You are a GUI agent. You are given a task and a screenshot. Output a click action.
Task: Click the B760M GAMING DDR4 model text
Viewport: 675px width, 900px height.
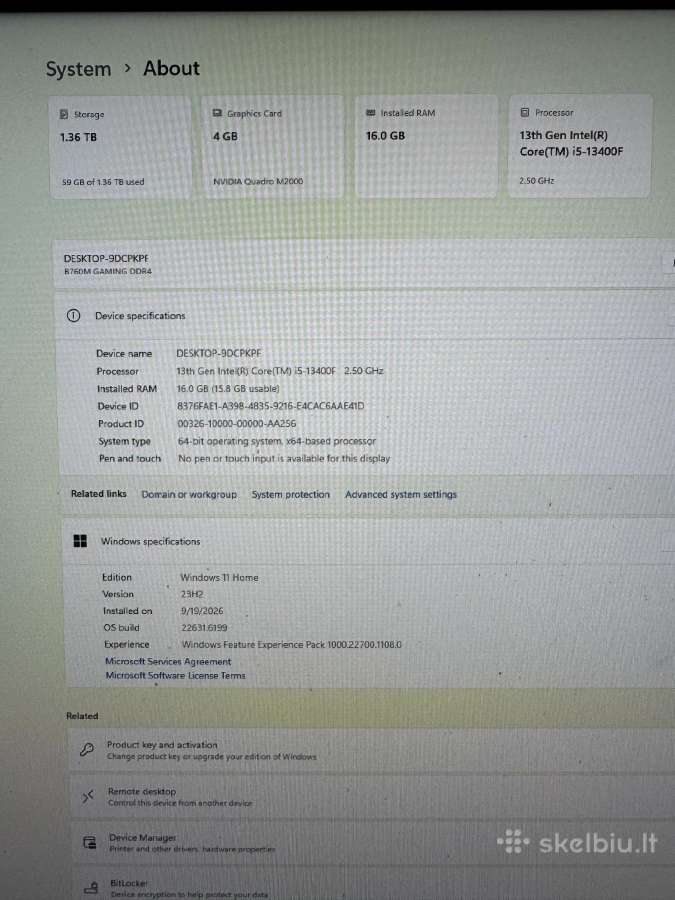(x=108, y=271)
